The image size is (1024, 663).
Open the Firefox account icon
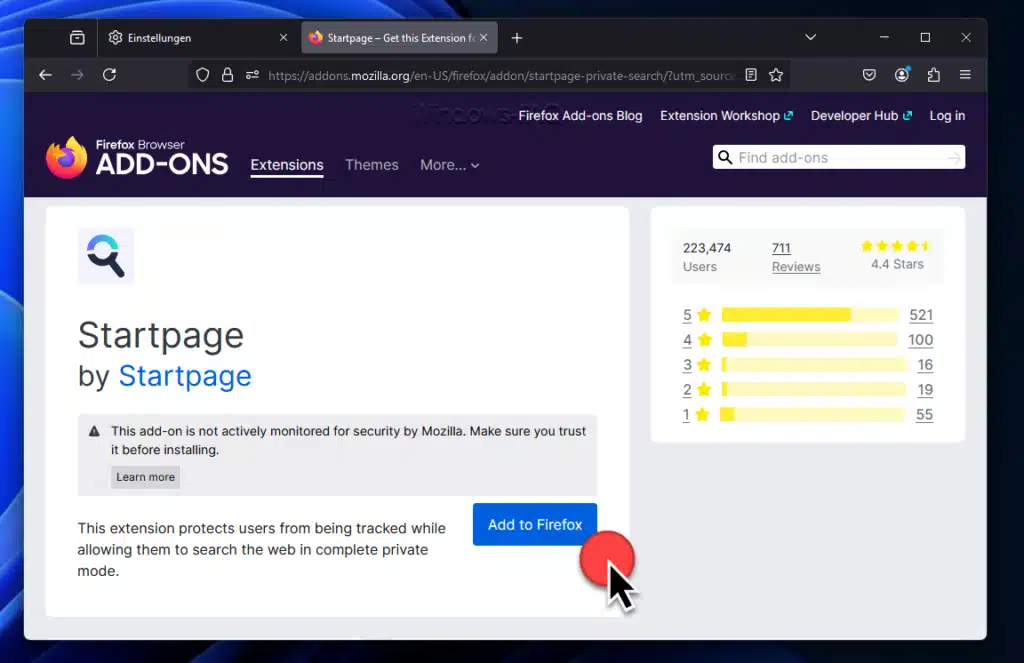pos(902,75)
